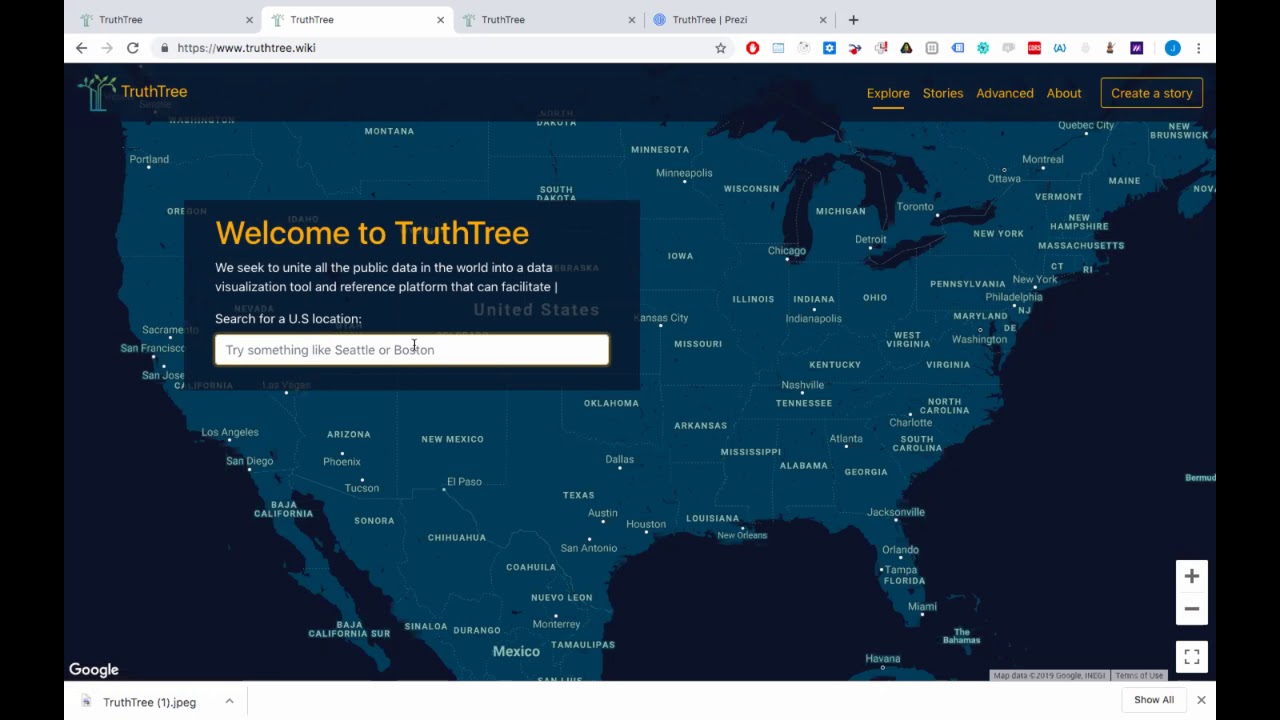Open the red Opera-style ad blocker extension
Screen dimensions: 1280x720
[x=752, y=48]
